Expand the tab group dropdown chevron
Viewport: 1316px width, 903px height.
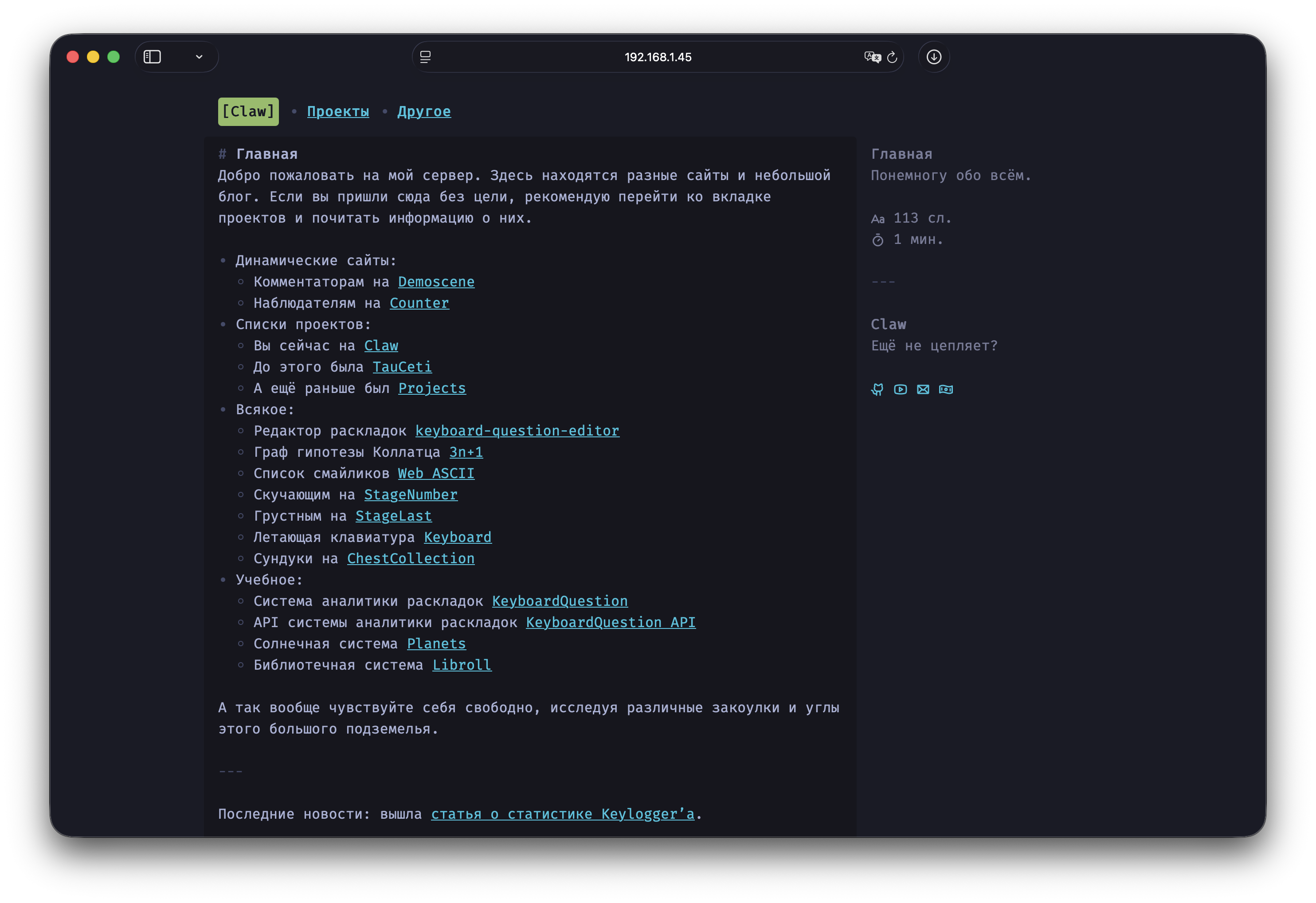(199, 57)
